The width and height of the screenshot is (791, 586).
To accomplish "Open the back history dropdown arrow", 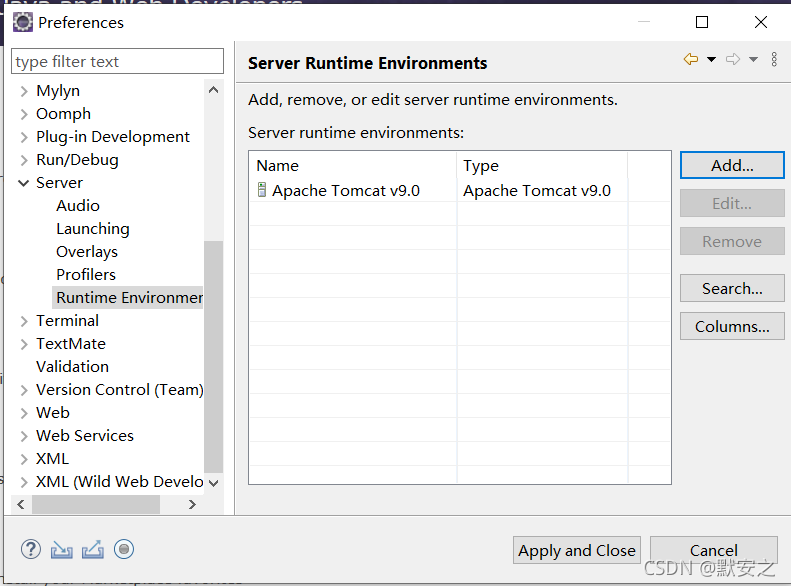I will point(711,60).
